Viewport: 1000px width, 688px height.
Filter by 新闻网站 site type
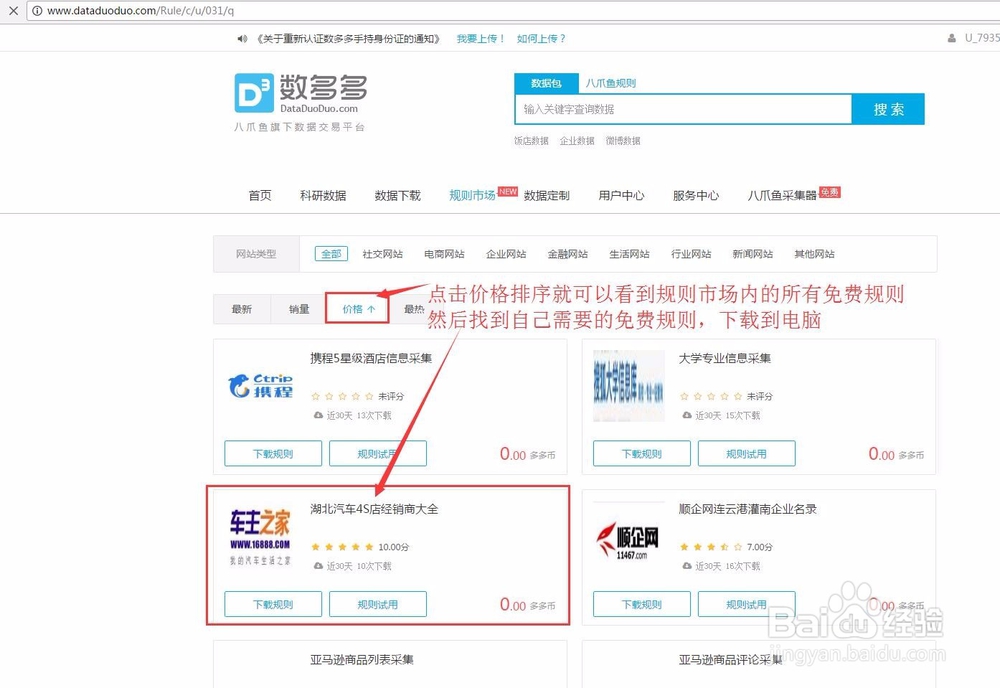click(753, 254)
